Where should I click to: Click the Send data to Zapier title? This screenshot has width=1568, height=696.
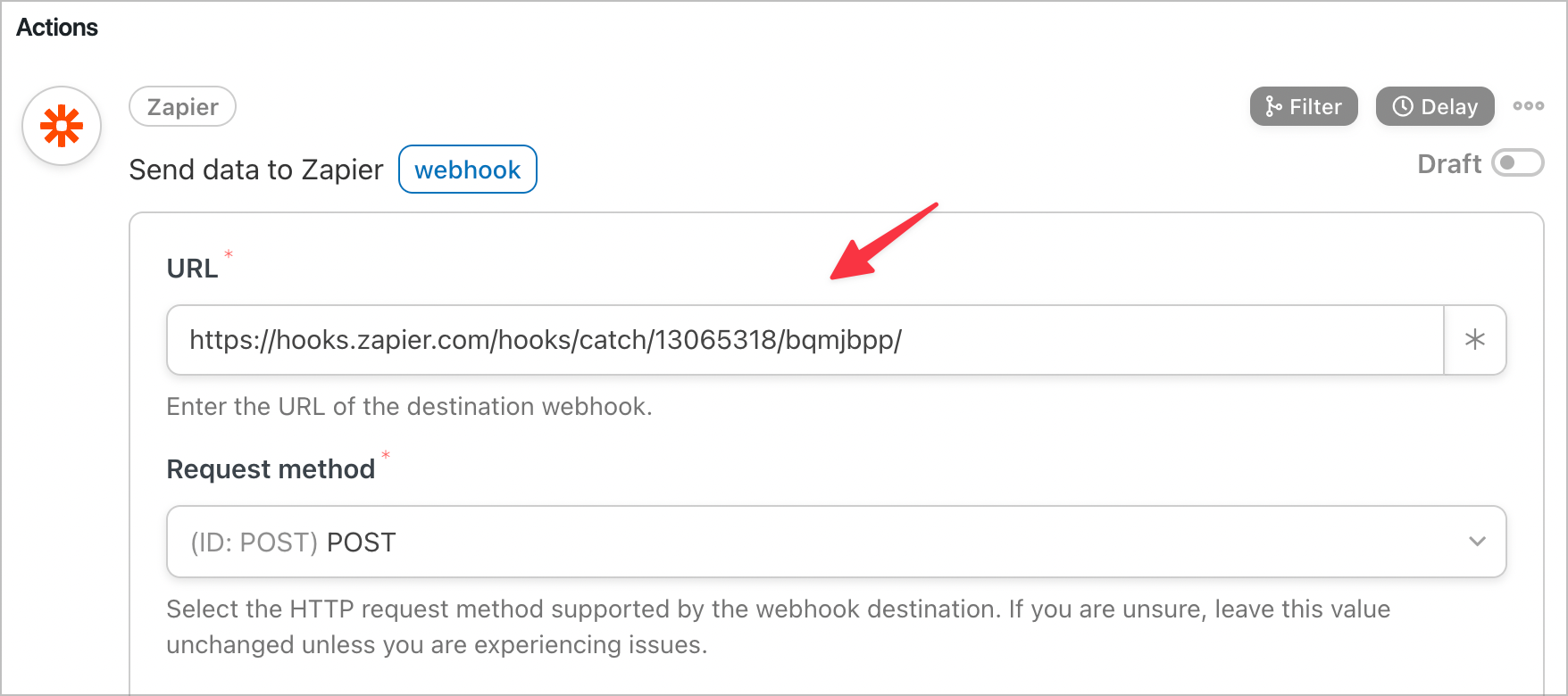coord(256,170)
